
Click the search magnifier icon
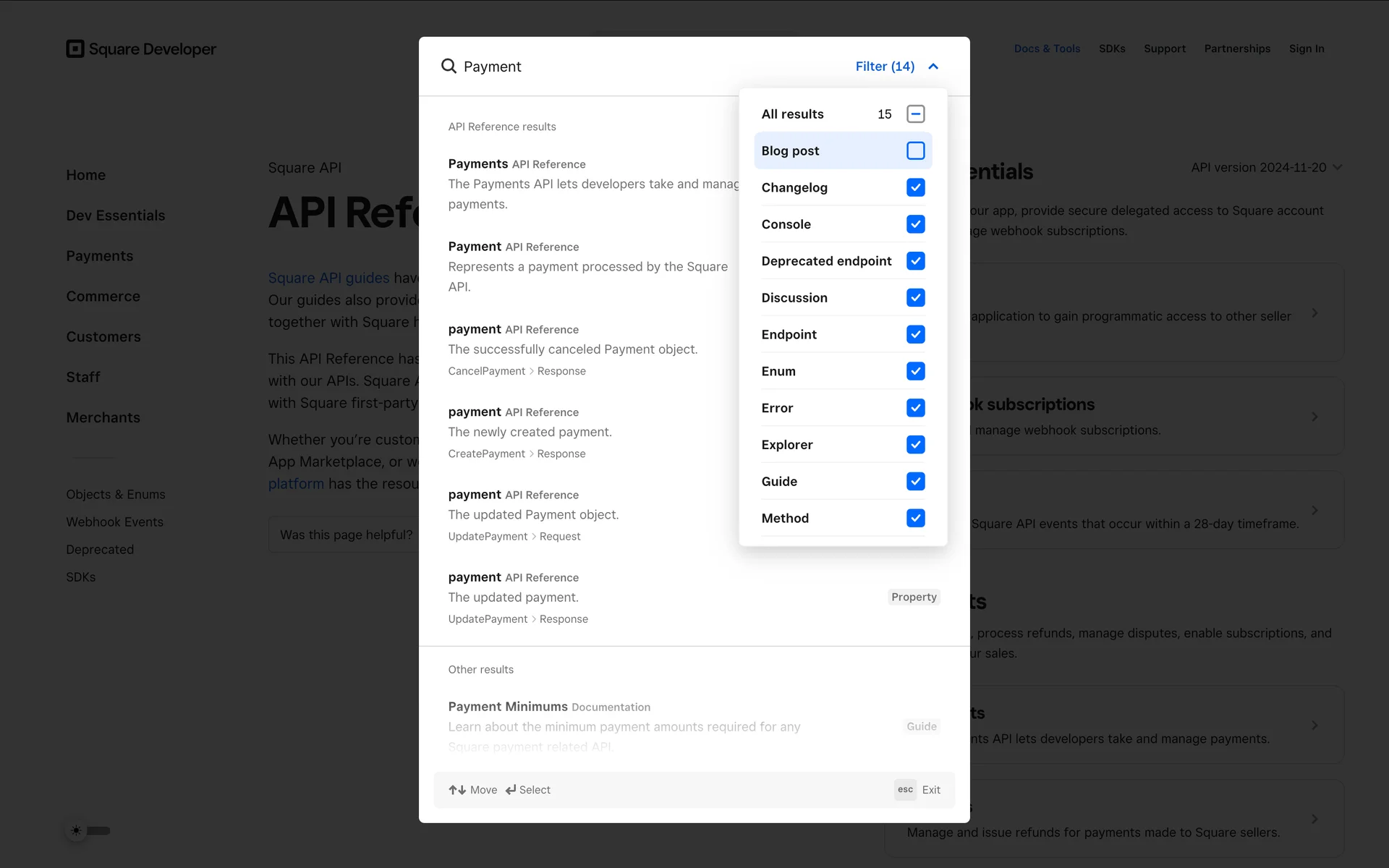click(x=449, y=67)
